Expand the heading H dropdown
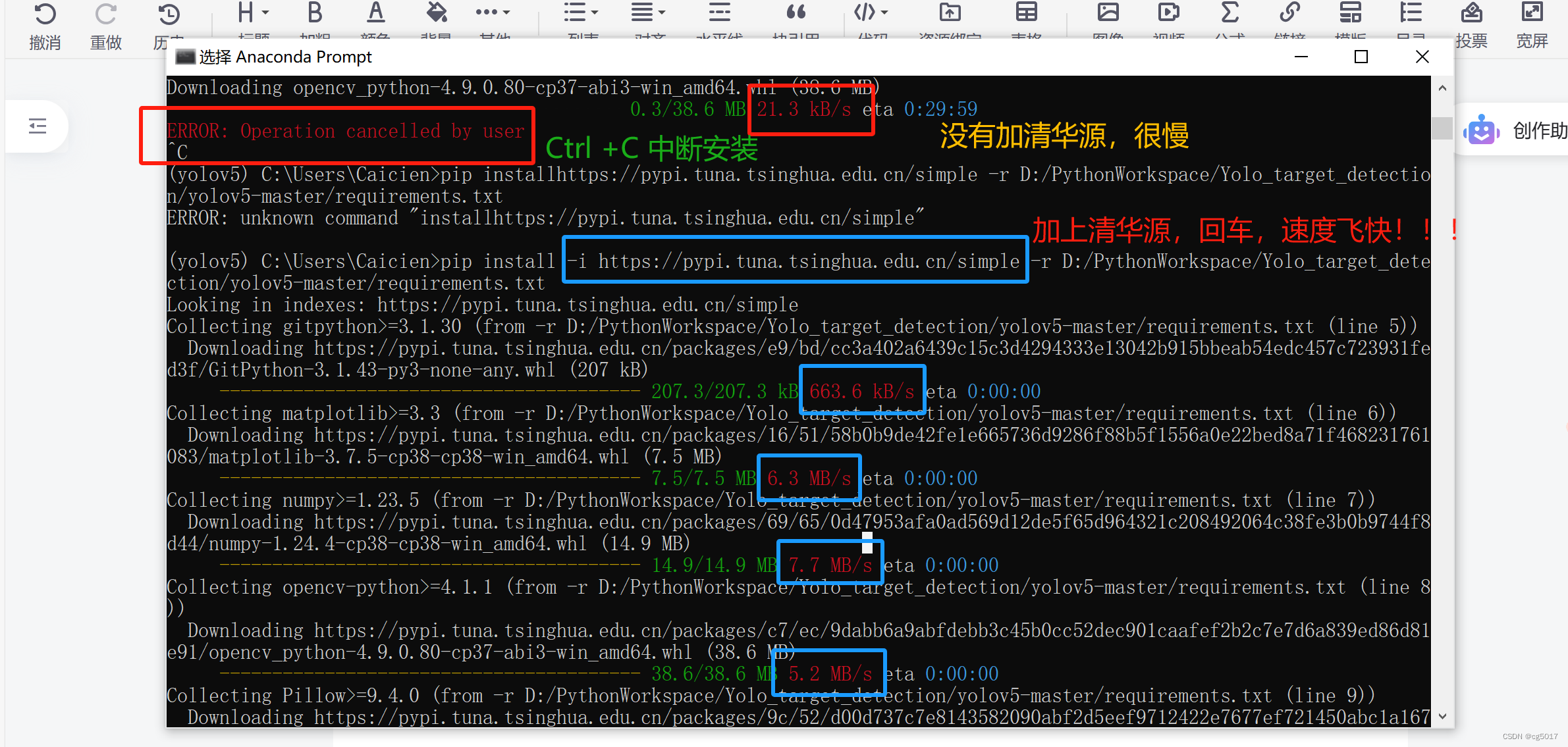 (254, 13)
